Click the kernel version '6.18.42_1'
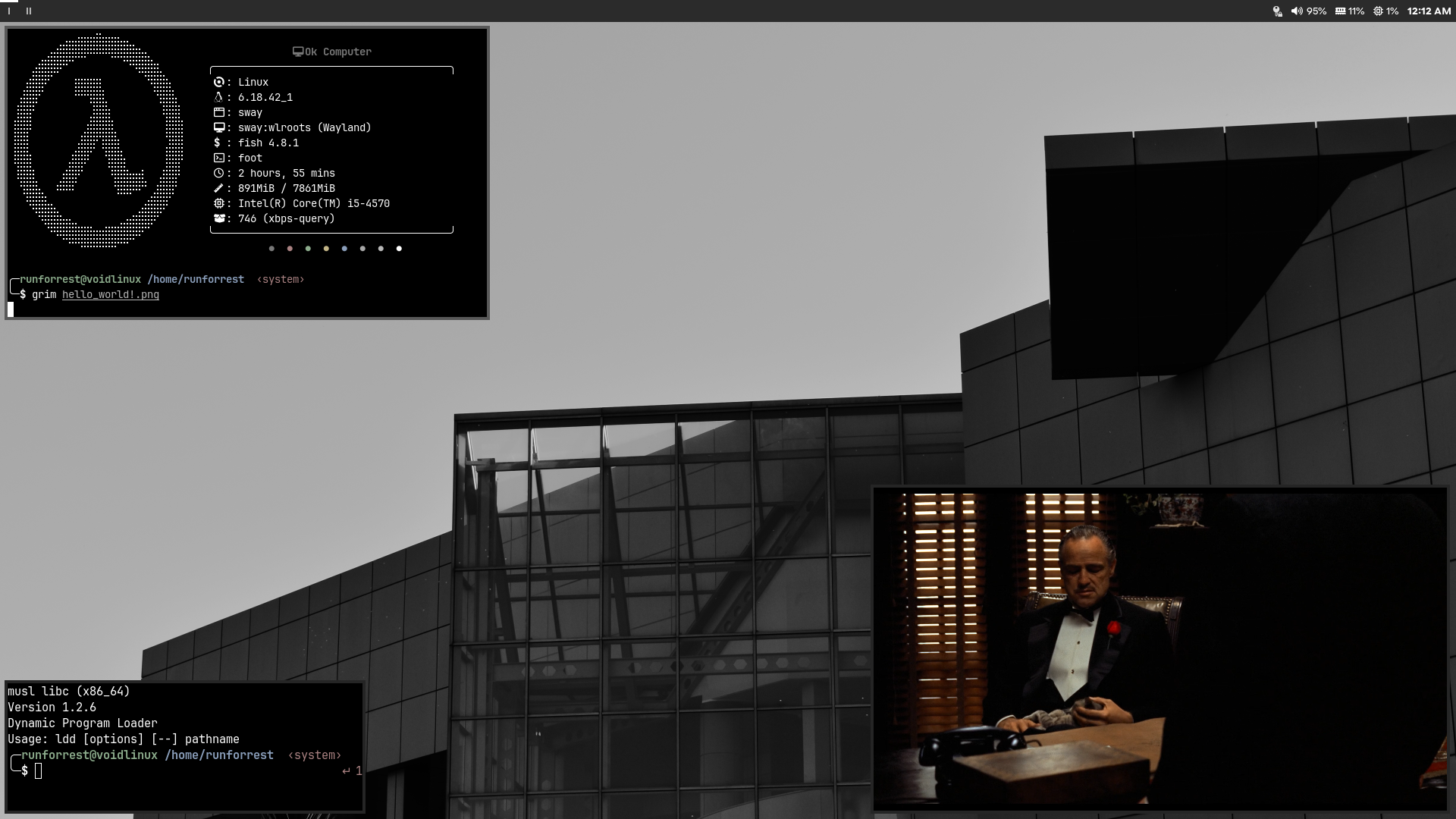Viewport: 1456px width, 819px height. [x=265, y=97]
